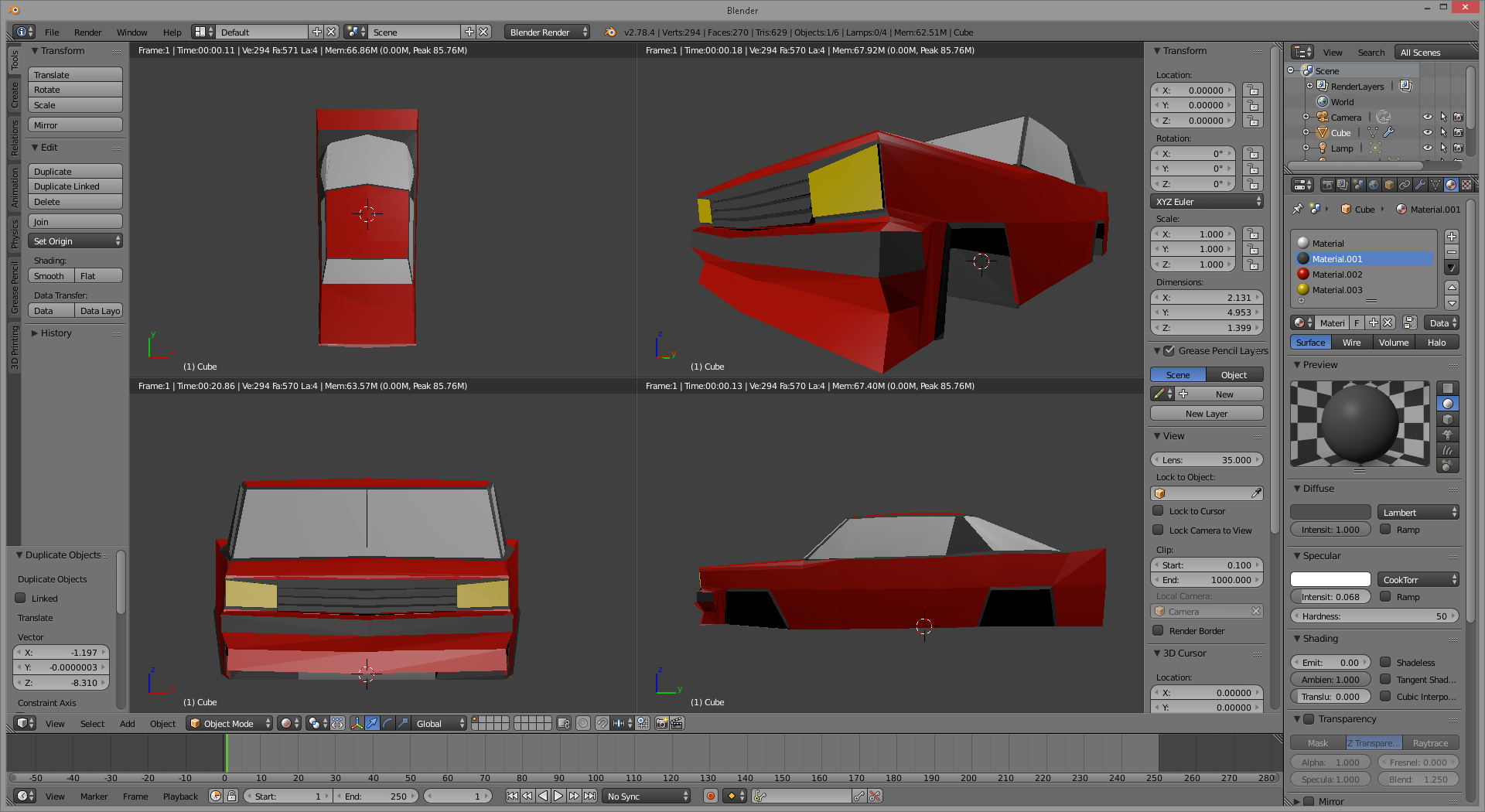Switch to the Wire material type tab
The image size is (1485, 812).
pos(1351,343)
